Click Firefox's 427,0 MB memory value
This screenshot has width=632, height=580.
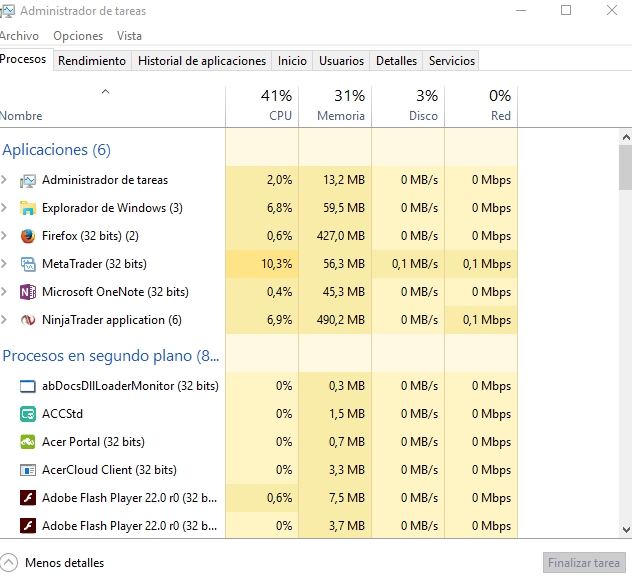coord(341,236)
